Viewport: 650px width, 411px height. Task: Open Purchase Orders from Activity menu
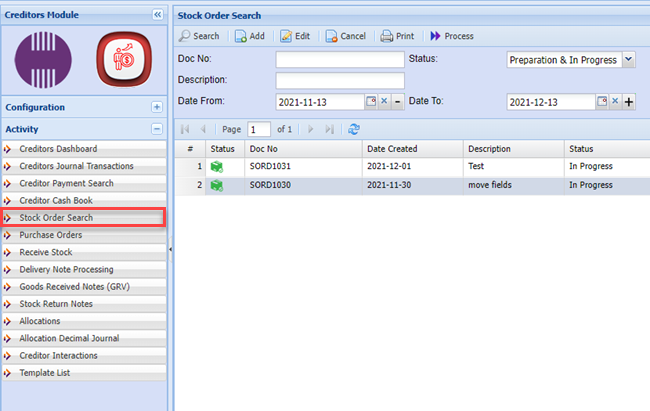click(x=51, y=235)
